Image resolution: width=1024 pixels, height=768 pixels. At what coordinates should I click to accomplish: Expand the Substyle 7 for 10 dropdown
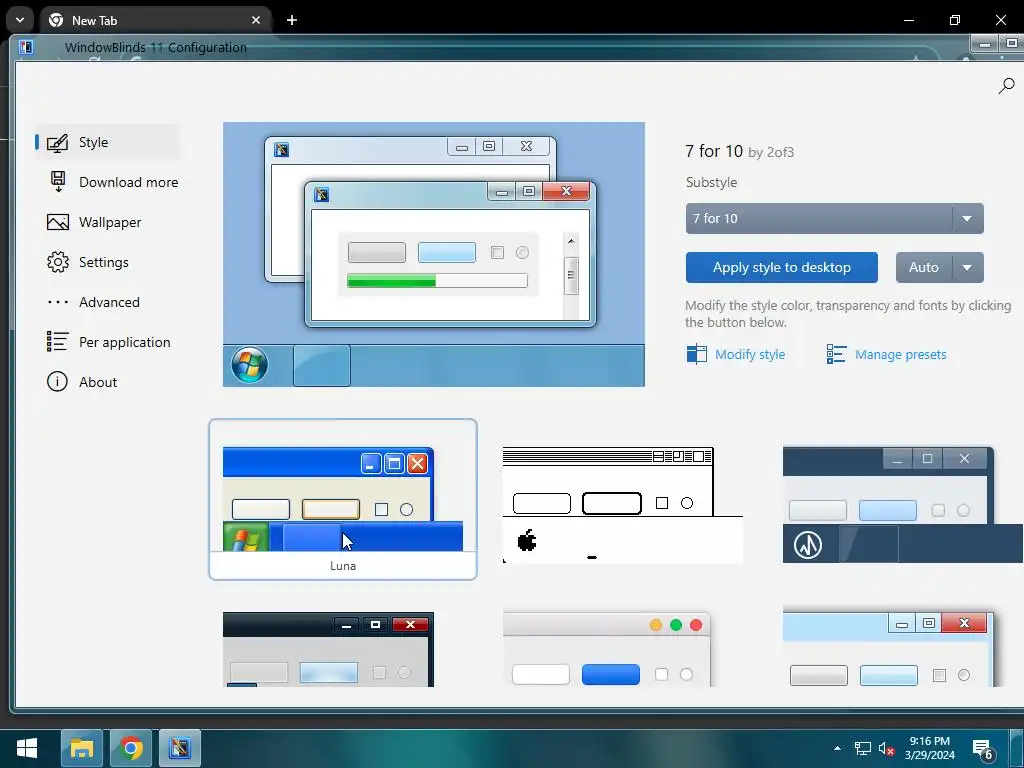click(835, 218)
